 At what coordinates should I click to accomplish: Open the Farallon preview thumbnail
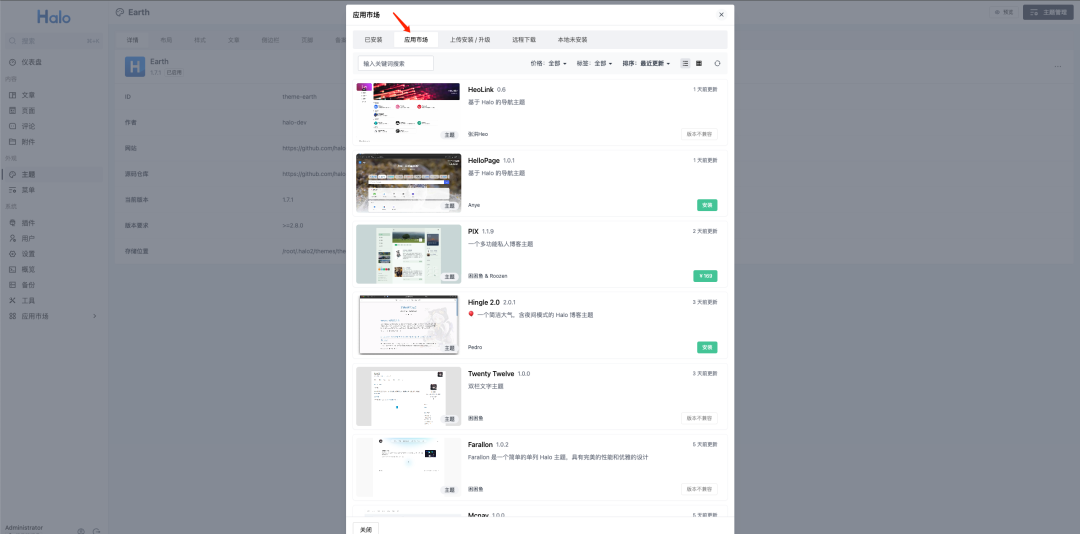coord(408,467)
